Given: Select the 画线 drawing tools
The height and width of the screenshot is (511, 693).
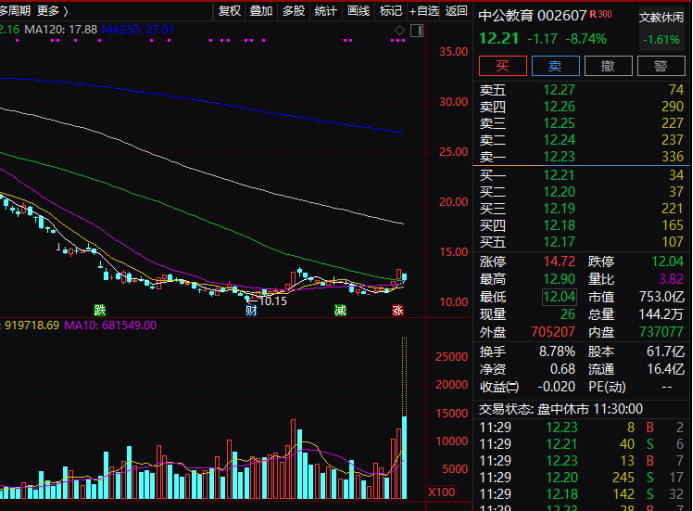Looking at the screenshot, I should pyautogui.click(x=358, y=11).
